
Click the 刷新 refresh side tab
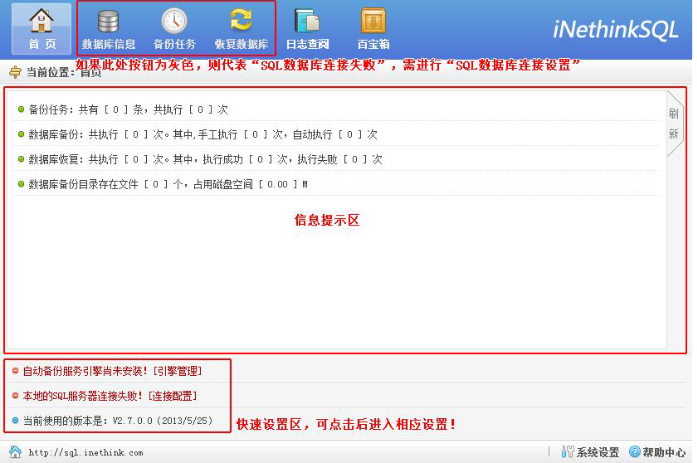click(674, 124)
